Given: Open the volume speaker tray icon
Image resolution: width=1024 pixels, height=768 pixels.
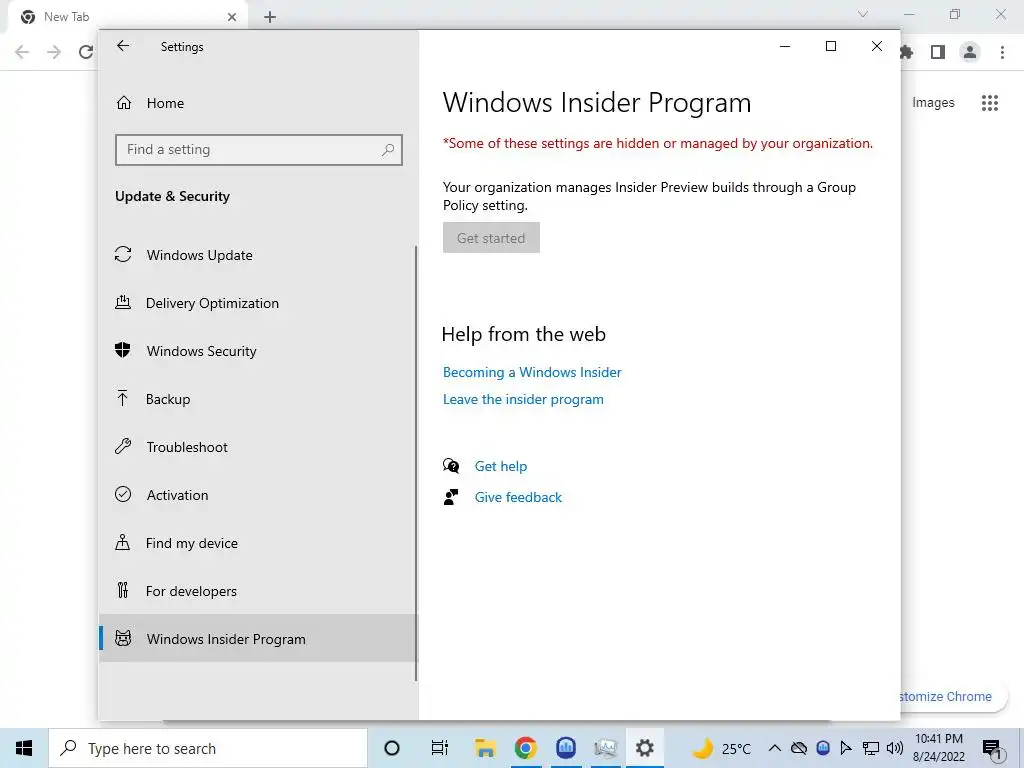Looking at the screenshot, I should point(895,748).
